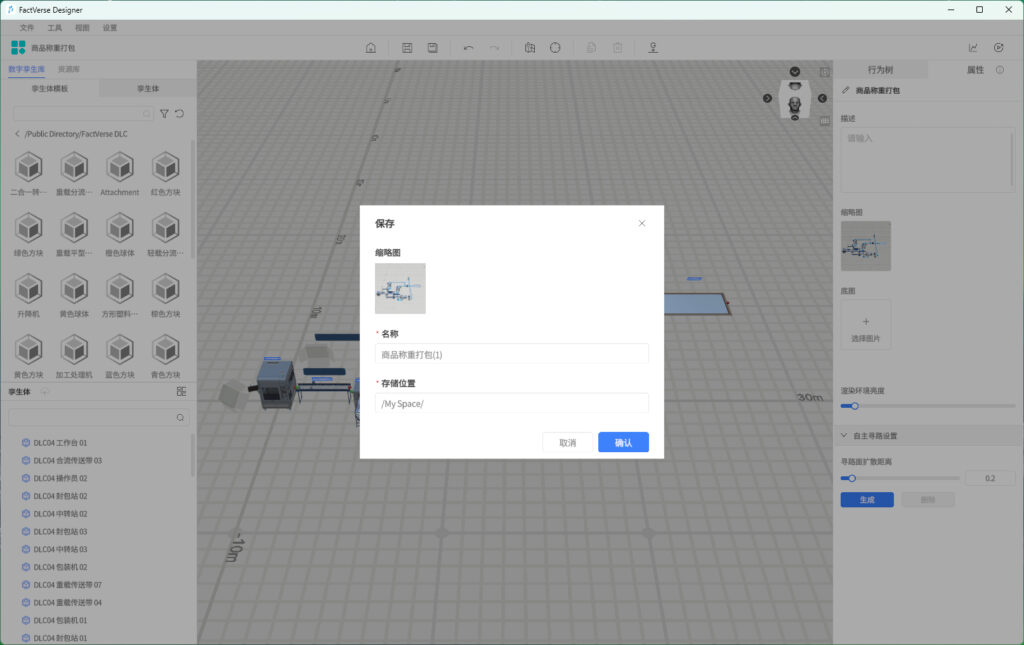
Task: Click the pencil edit icon beside 商品称重打包
Action: [846, 90]
